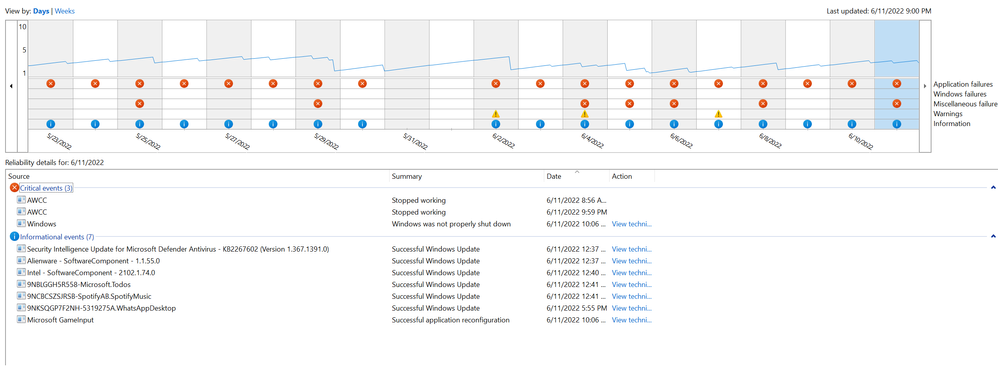The height and width of the screenshot is (389, 998).
Task: Click information icon for 5/23/2022
Action: (50, 124)
